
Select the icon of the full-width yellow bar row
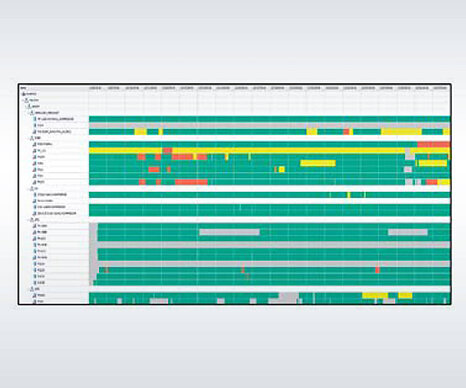[35, 151]
